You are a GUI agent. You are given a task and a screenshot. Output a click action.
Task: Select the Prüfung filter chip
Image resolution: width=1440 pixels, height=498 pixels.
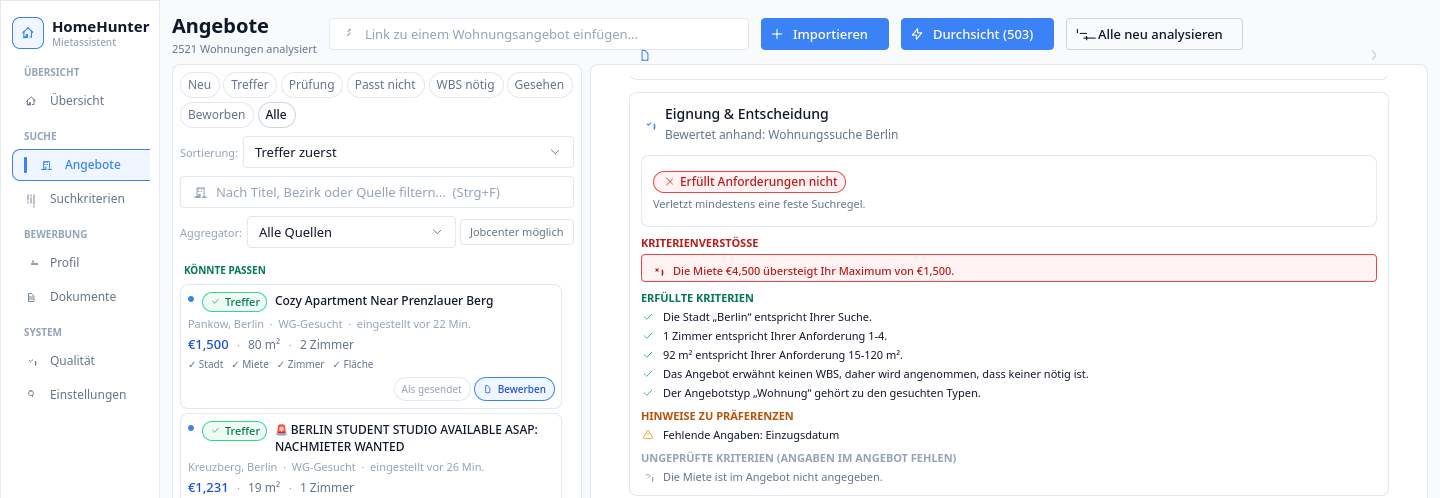coord(312,85)
